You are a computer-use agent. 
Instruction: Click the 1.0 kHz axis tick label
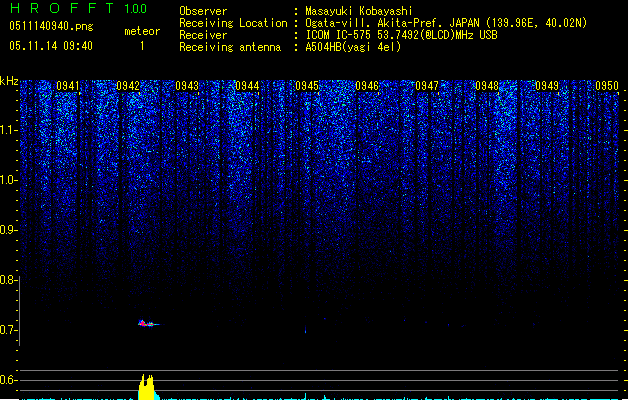click(8, 180)
